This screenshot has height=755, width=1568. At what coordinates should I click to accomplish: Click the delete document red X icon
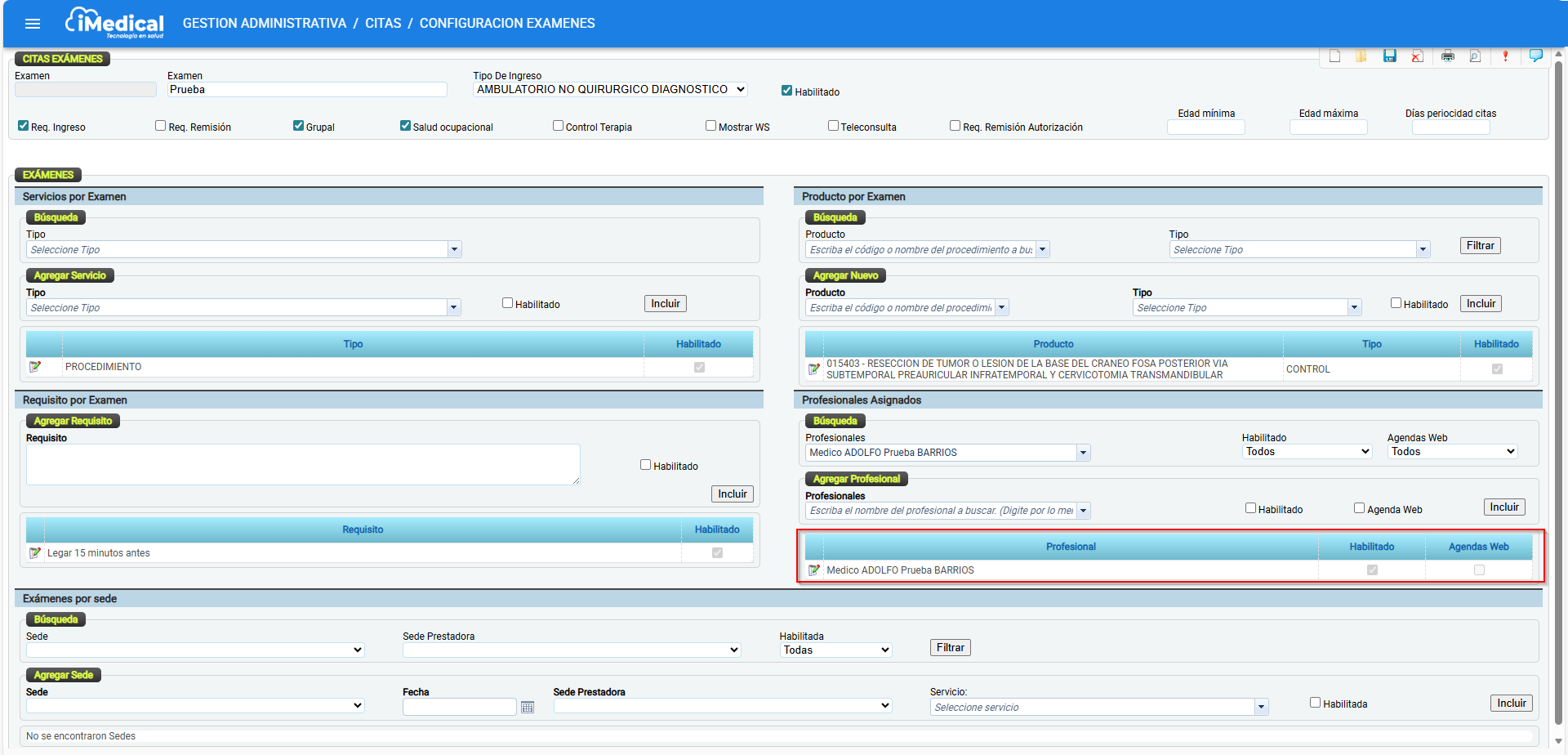[1418, 56]
